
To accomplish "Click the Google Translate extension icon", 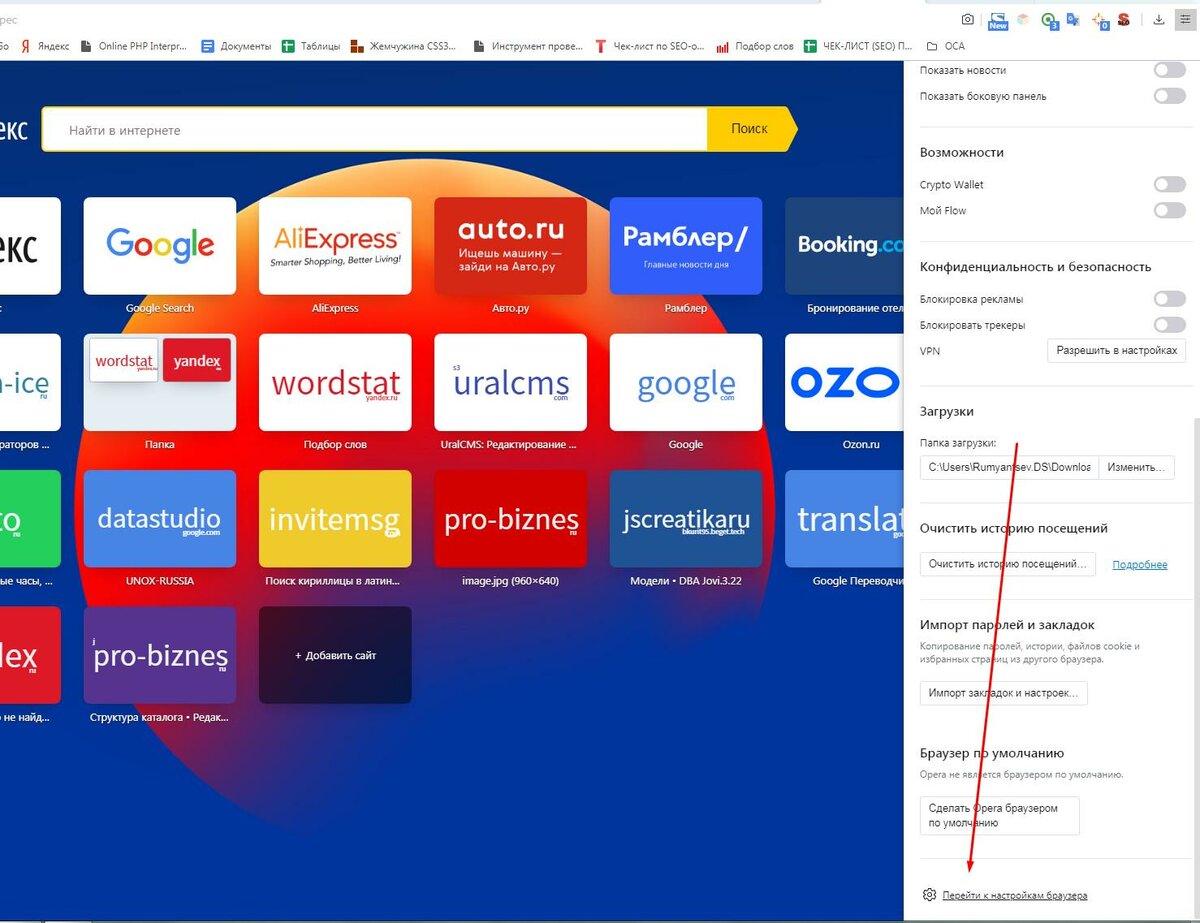I will 1073,19.
